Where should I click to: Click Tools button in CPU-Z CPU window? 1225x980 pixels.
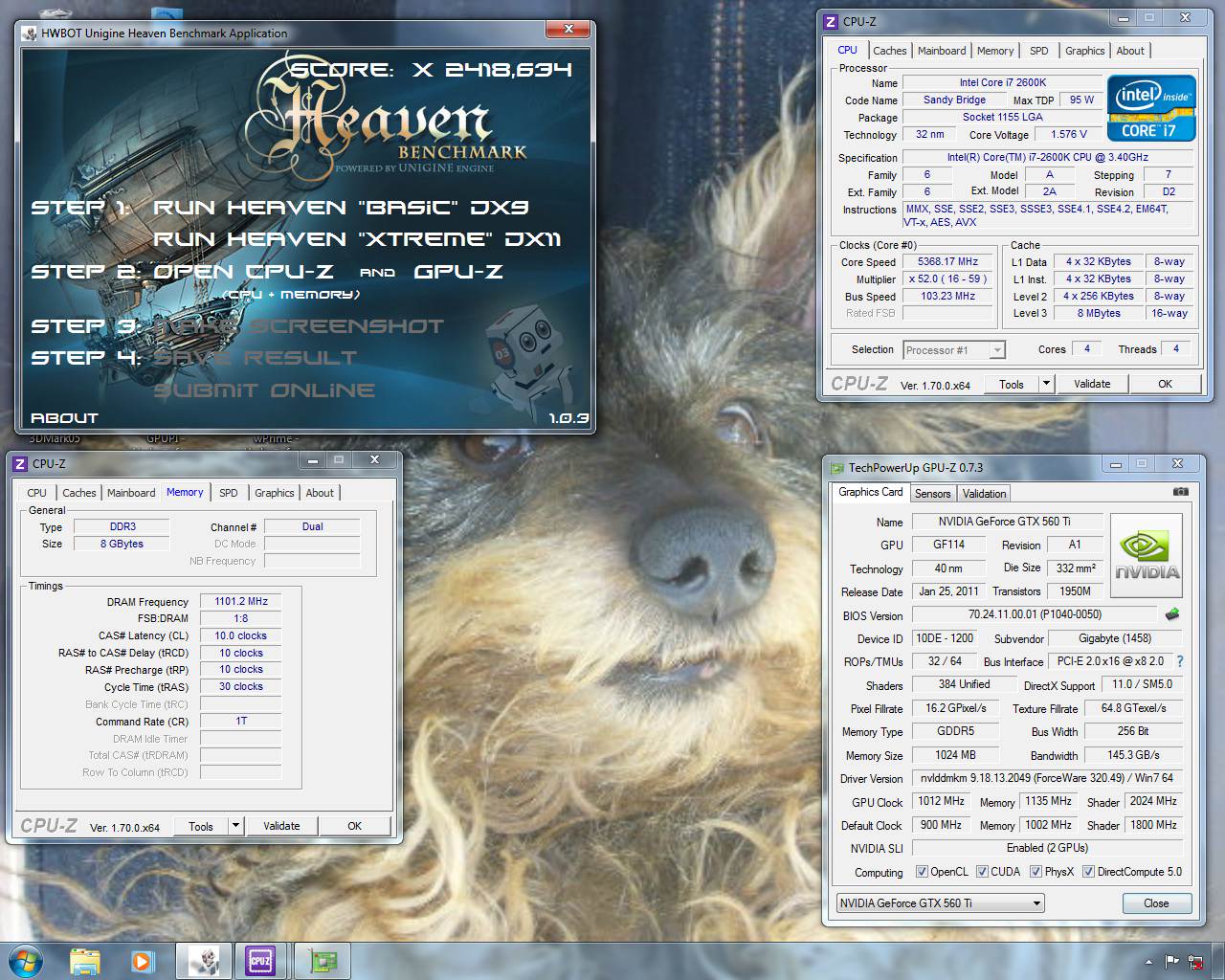1012,384
